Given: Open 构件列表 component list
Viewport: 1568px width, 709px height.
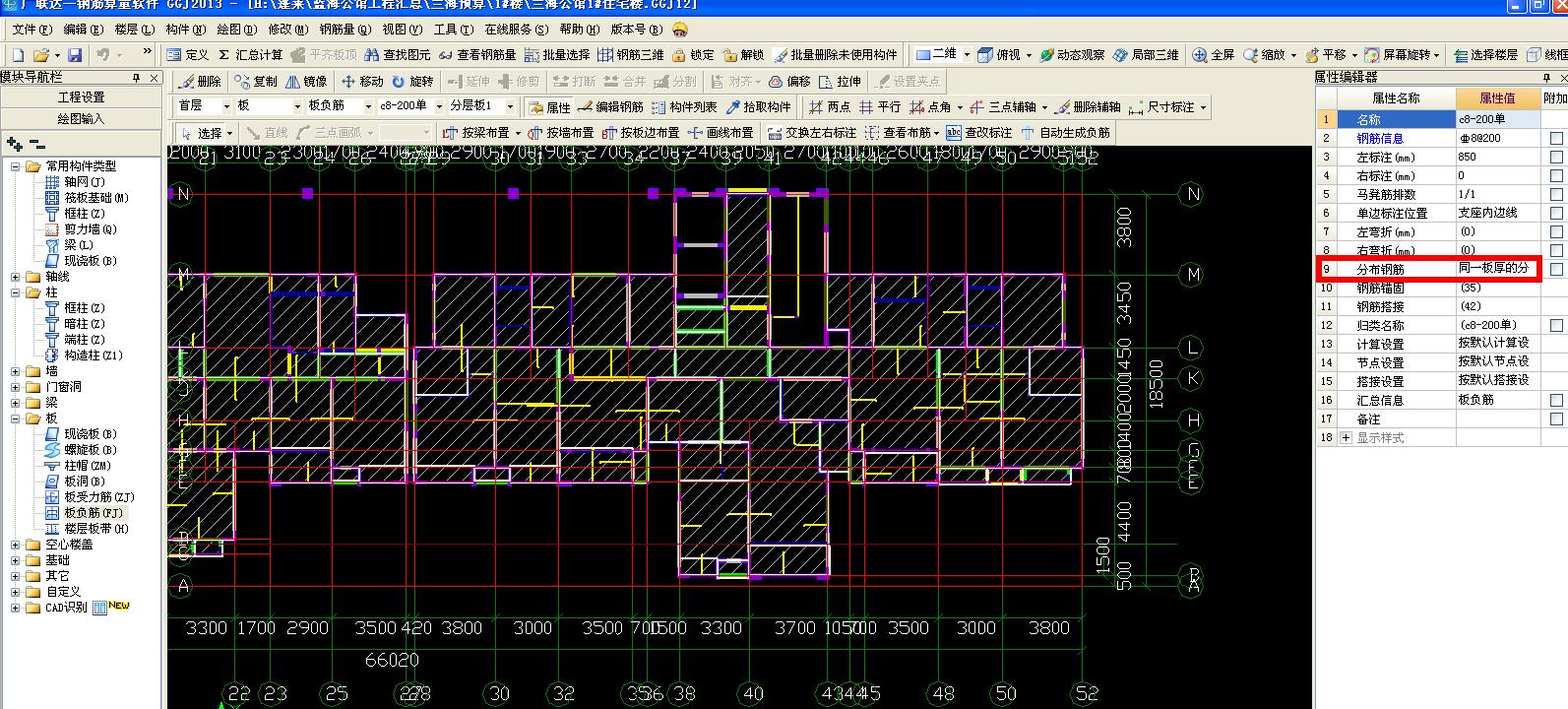Looking at the screenshot, I should pyautogui.click(x=684, y=107).
